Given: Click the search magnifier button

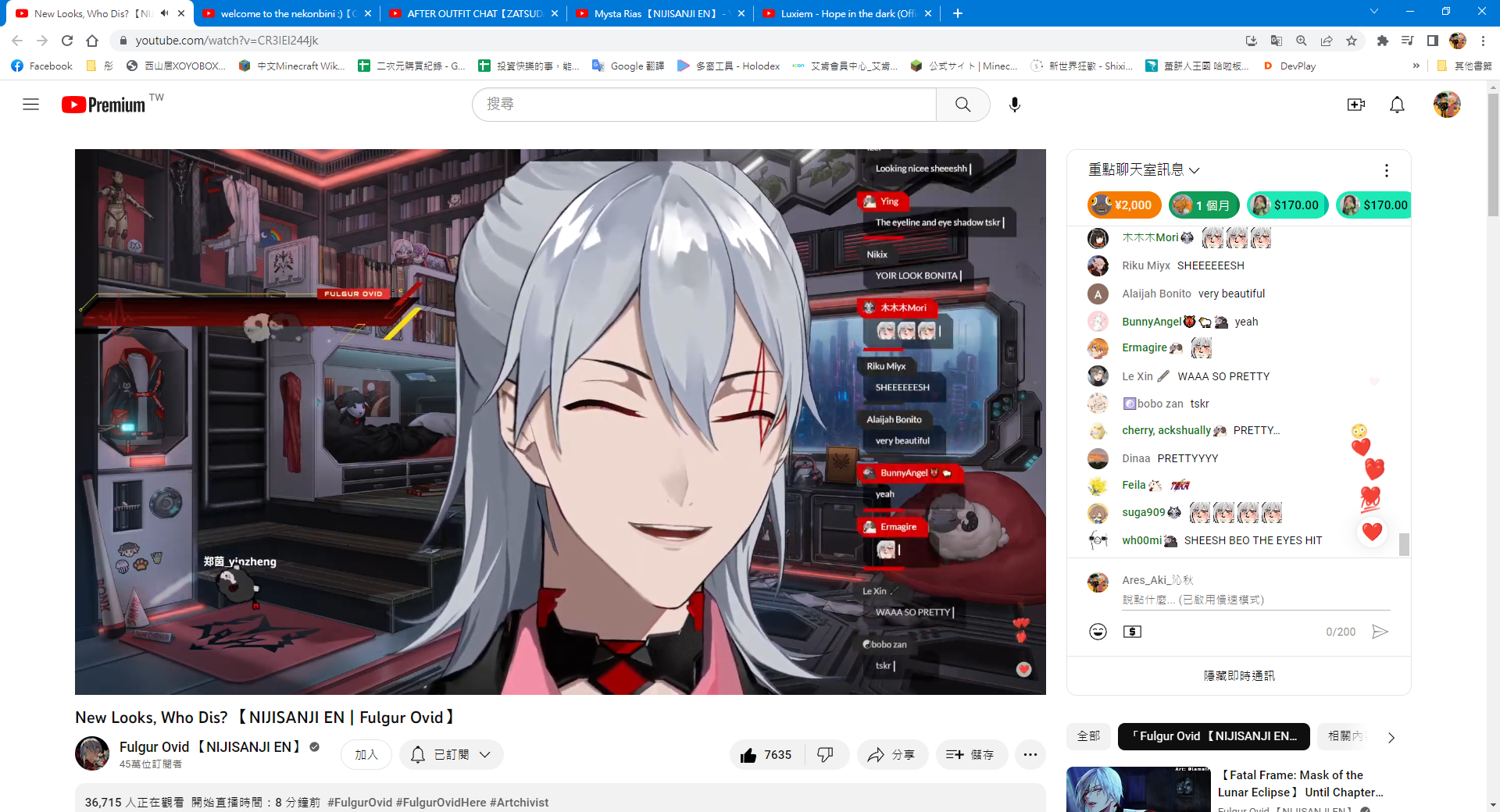Looking at the screenshot, I should click(x=962, y=105).
